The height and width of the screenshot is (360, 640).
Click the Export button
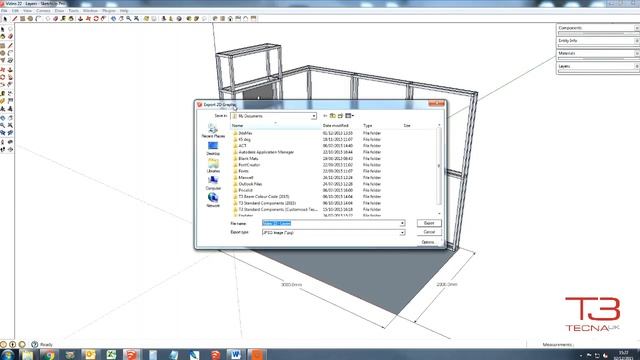coord(429,223)
